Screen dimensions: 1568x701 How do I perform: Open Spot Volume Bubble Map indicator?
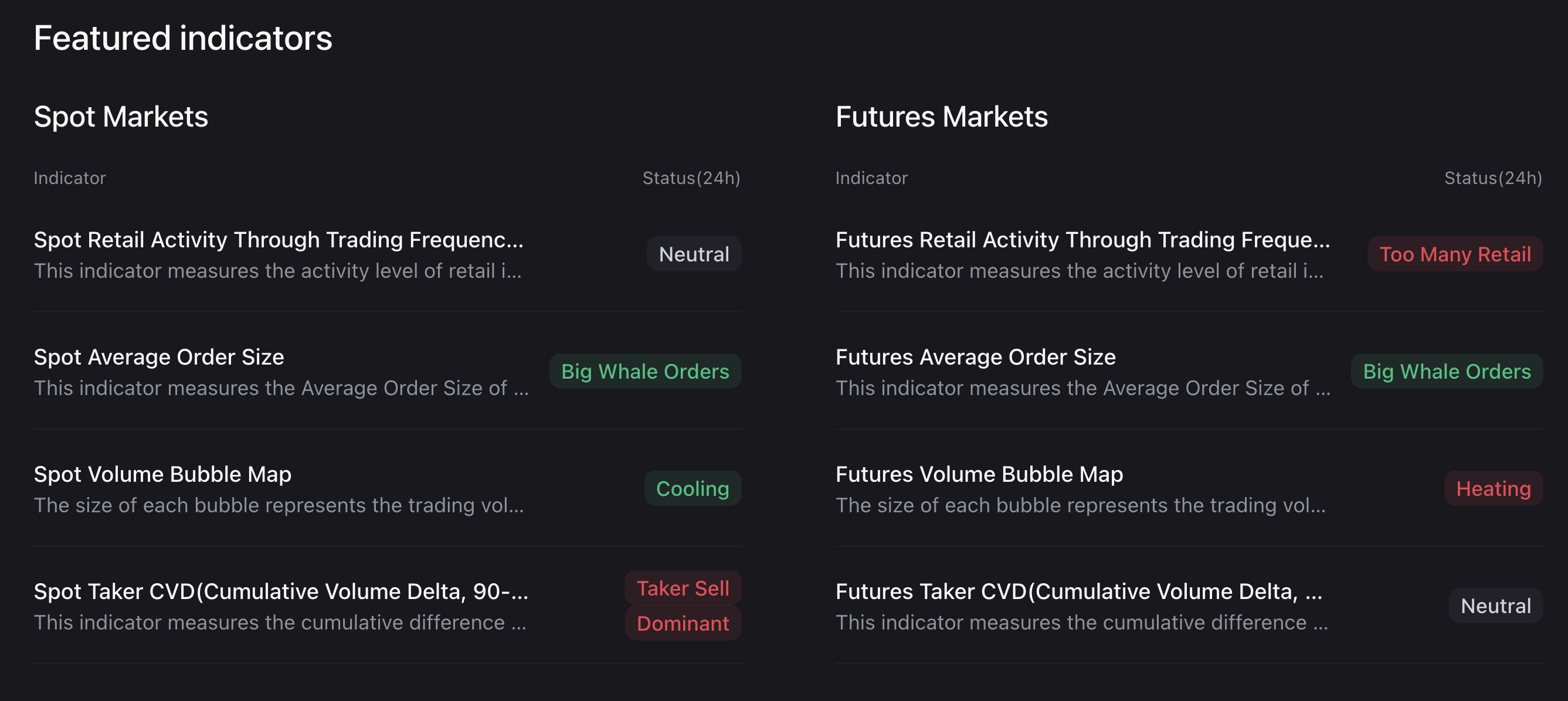pos(162,474)
